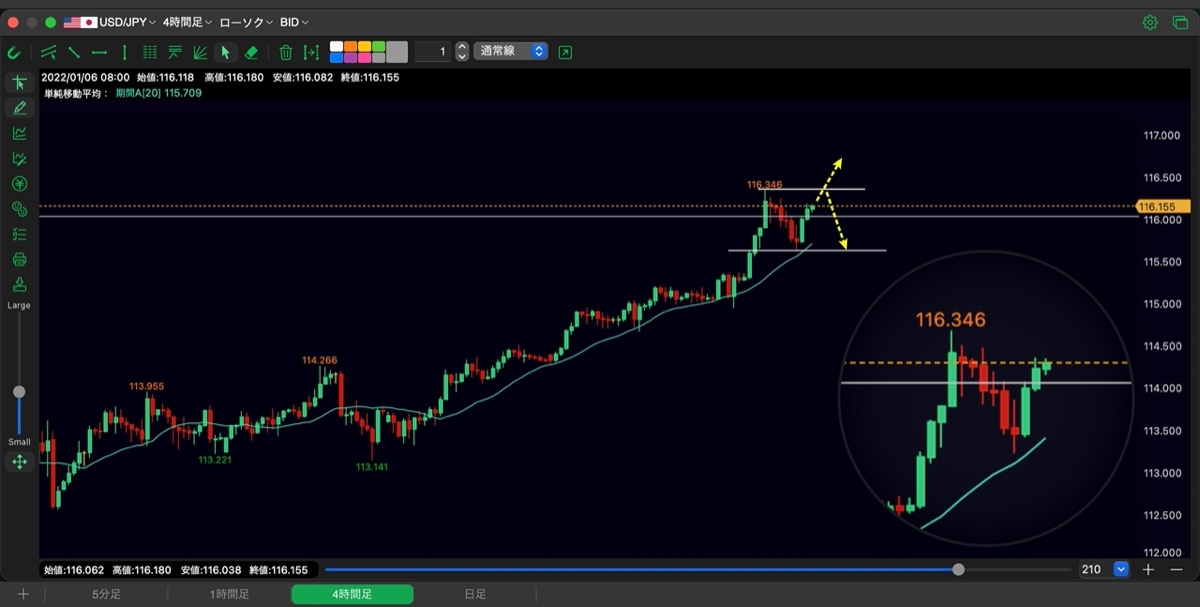
Task: Open chart settings gear icon
Action: coord(1150,22)
